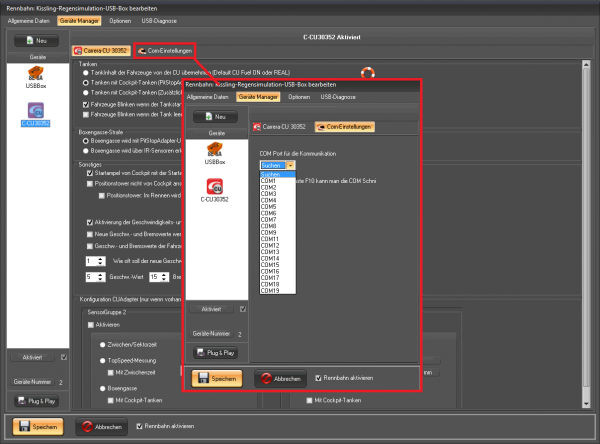The width and height of the screenshot is (600, 444).
Task: Click Speichern in the background window
Action: 38,426
